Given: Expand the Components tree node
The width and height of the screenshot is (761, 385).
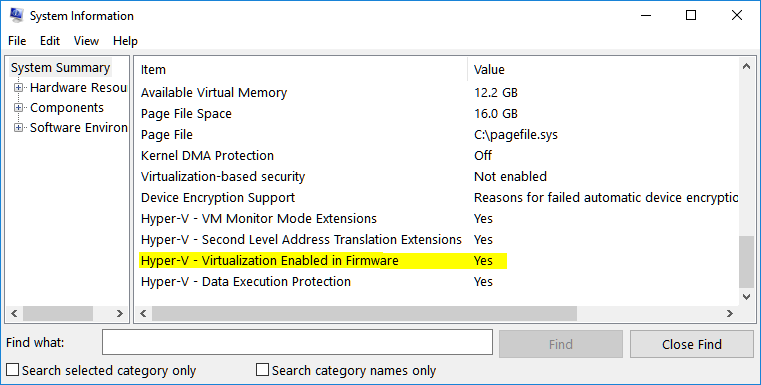Looking at the screenshot, I should (x=18, y=108).
